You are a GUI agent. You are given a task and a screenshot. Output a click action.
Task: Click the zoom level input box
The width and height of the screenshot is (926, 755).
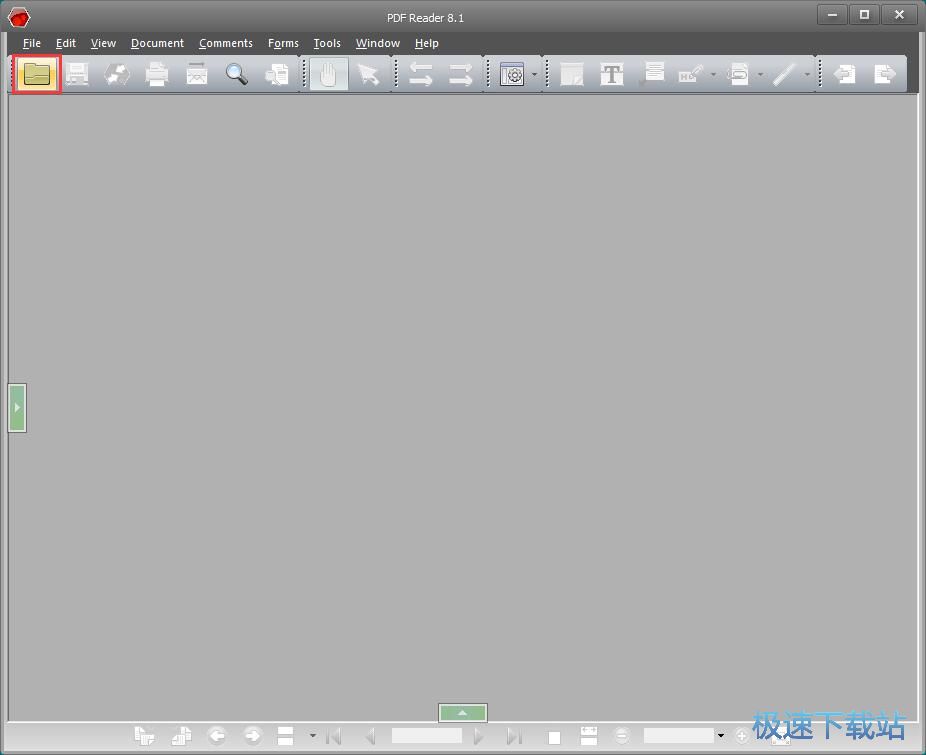coord(679,736)
